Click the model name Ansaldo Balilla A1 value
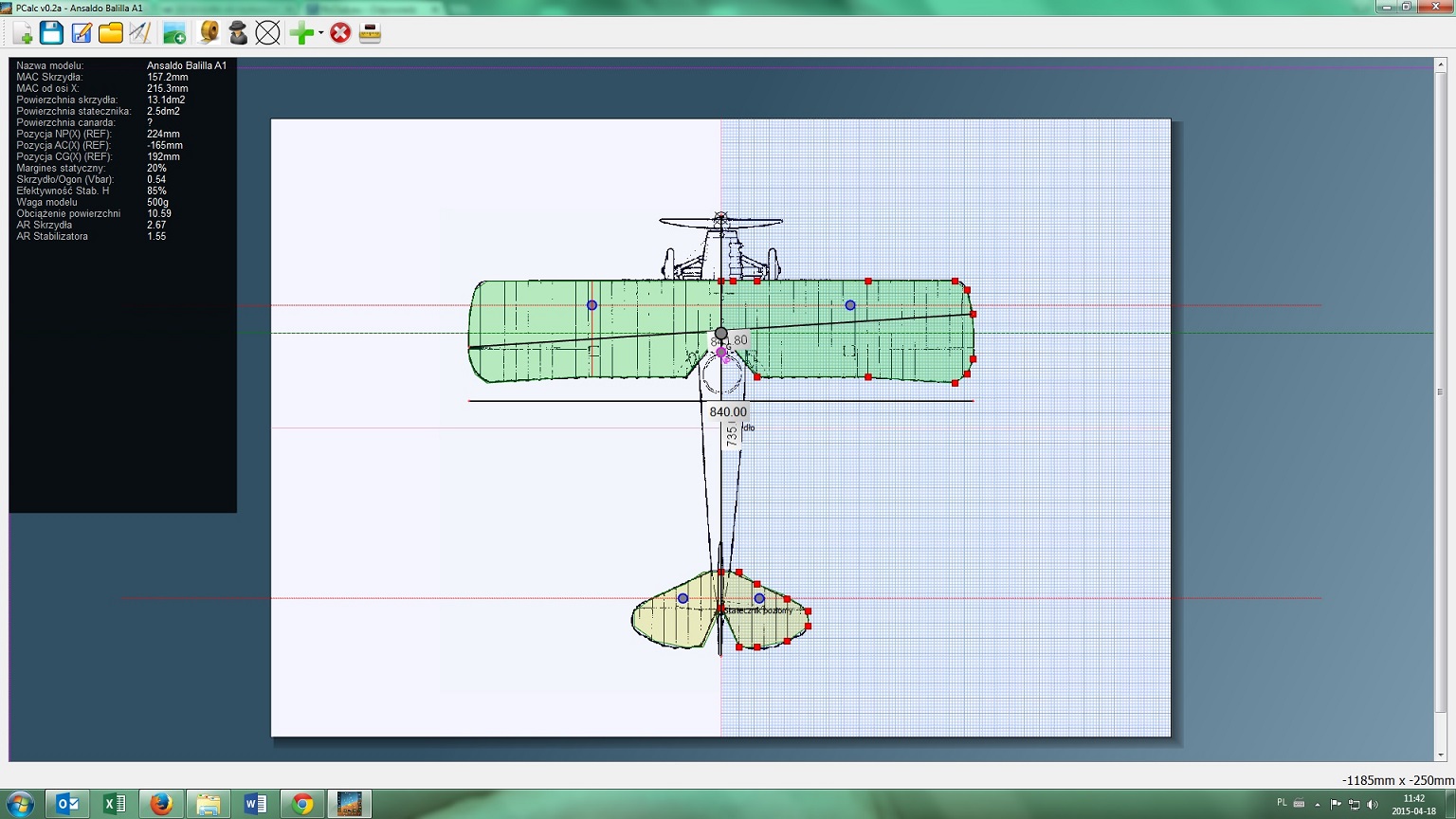 (x=187, y=65)
